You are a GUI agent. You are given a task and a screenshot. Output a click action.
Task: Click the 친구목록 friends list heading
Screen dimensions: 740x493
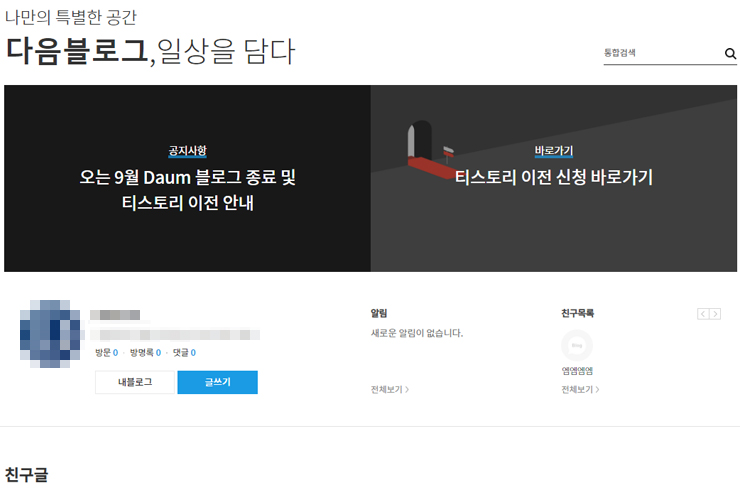(x=578, y=313)
